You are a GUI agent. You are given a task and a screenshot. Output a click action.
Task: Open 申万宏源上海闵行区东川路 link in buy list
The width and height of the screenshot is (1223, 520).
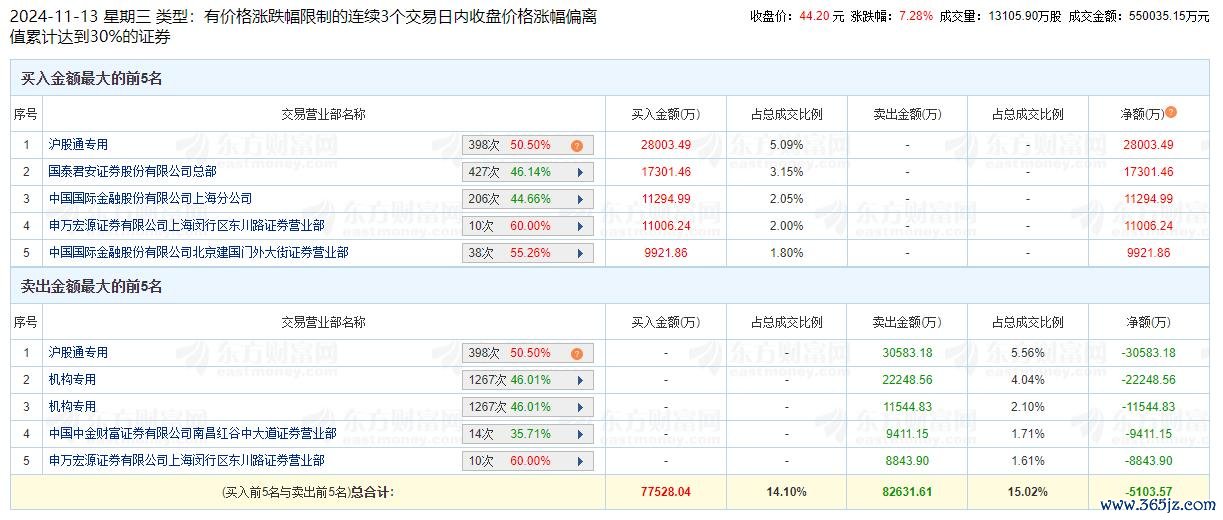(186, 226)
